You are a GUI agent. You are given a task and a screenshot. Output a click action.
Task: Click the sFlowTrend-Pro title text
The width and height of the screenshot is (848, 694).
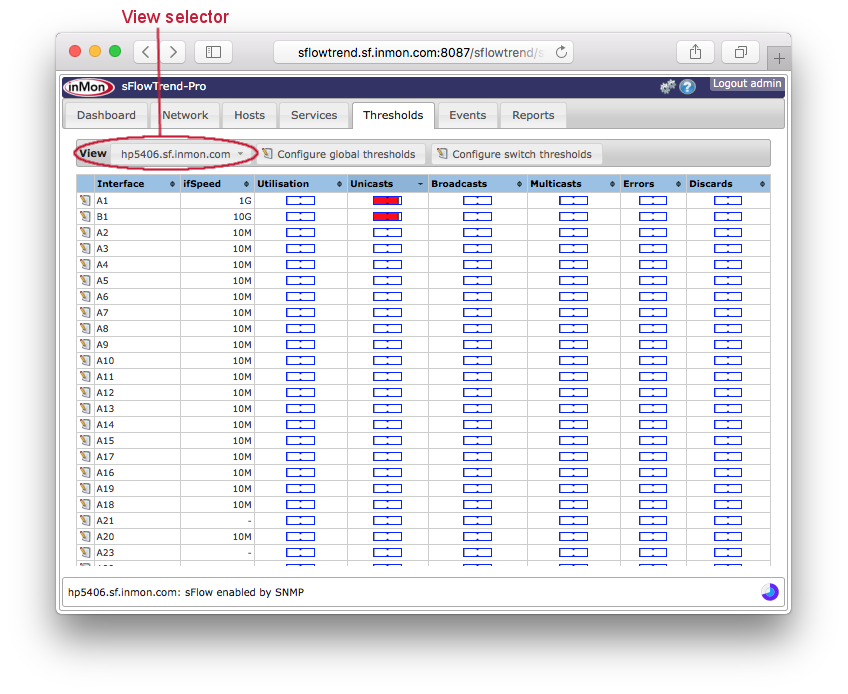pos(164,87)
